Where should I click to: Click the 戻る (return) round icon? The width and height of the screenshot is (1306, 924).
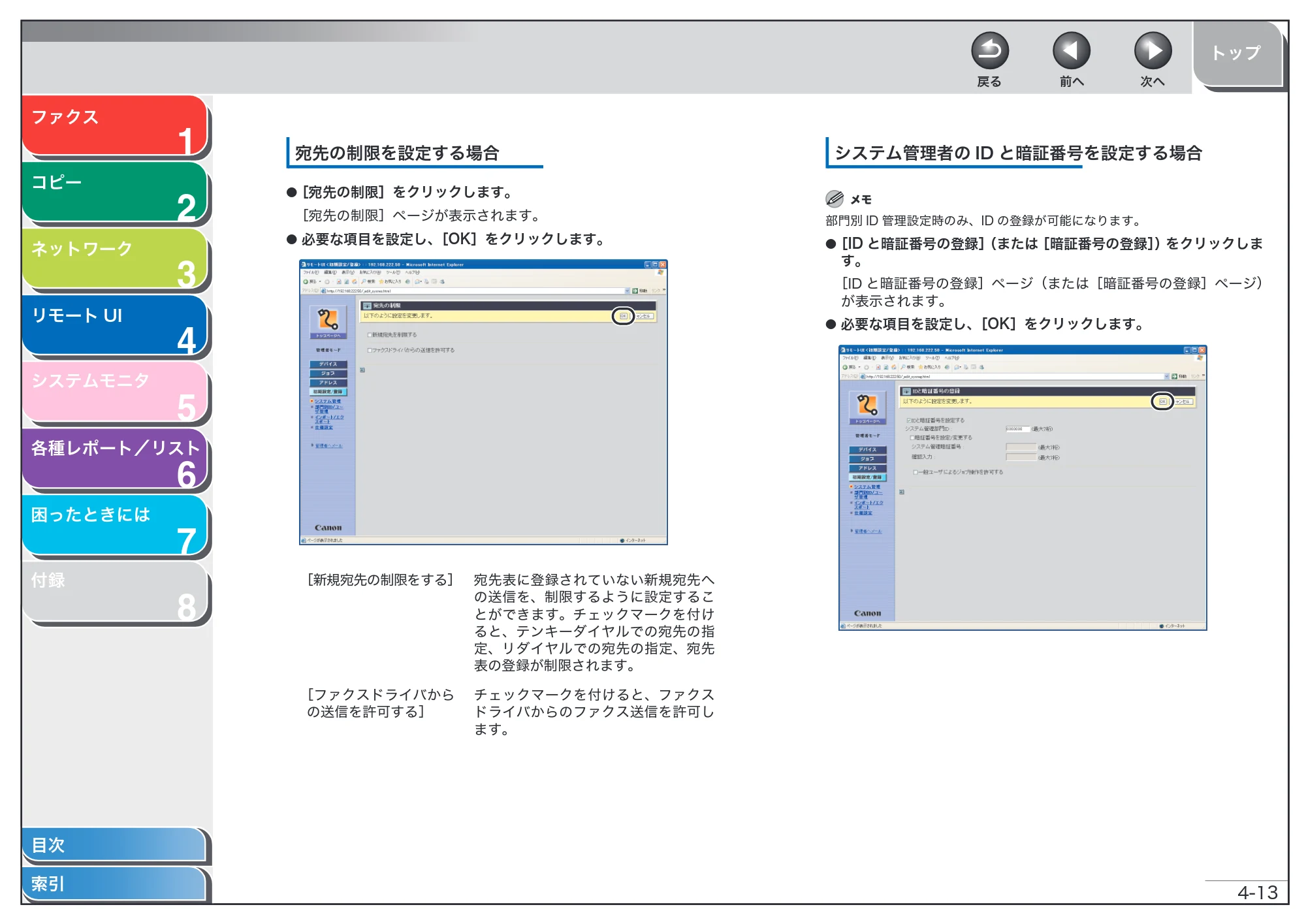click(x=989, y=51)
